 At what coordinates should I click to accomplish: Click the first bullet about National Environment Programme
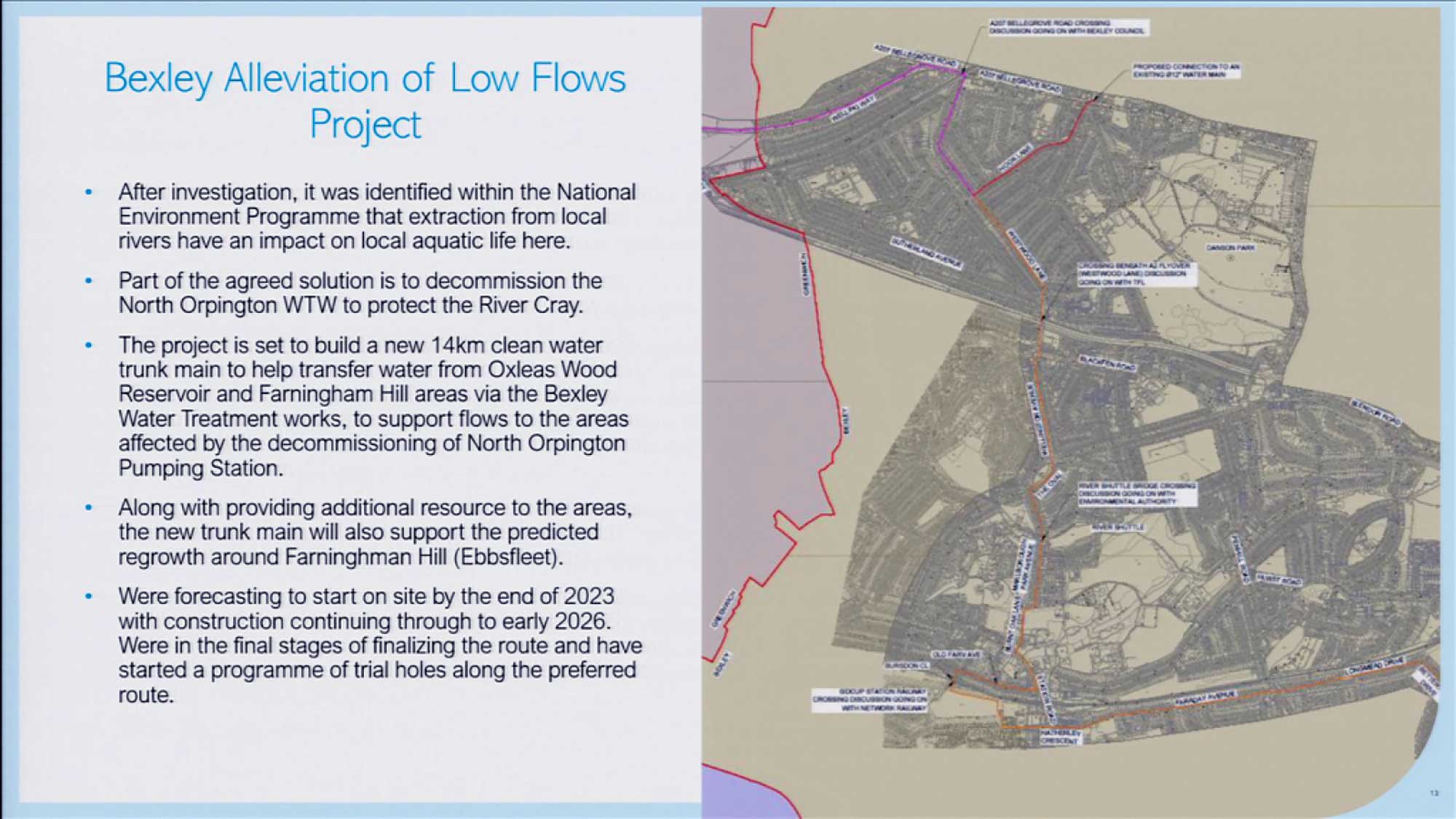377,216
